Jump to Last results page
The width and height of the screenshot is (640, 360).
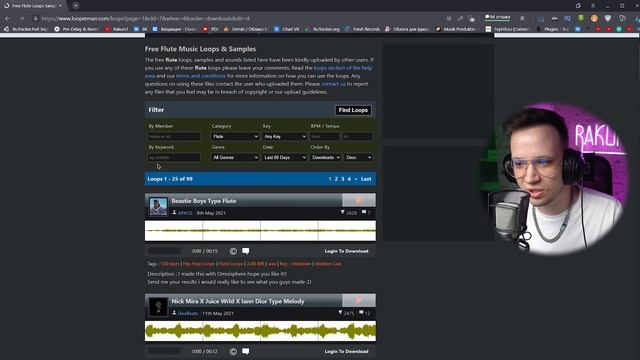[366, 179]
